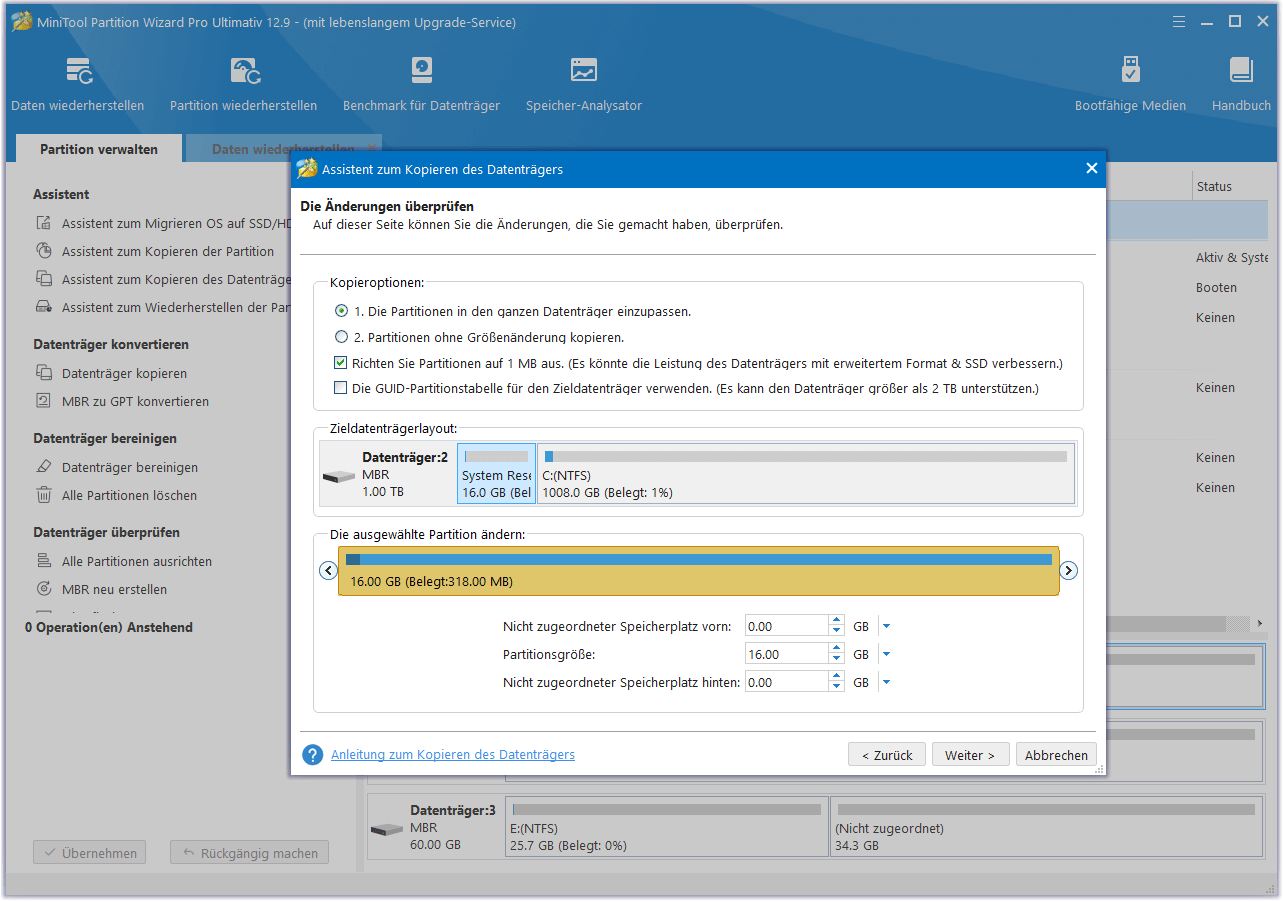The width and height of the screenshot is (1283, 902).
Task: Click the Datenträger bereinigen eraser icon
Action: pyautogui.click(x=44, y=468)
